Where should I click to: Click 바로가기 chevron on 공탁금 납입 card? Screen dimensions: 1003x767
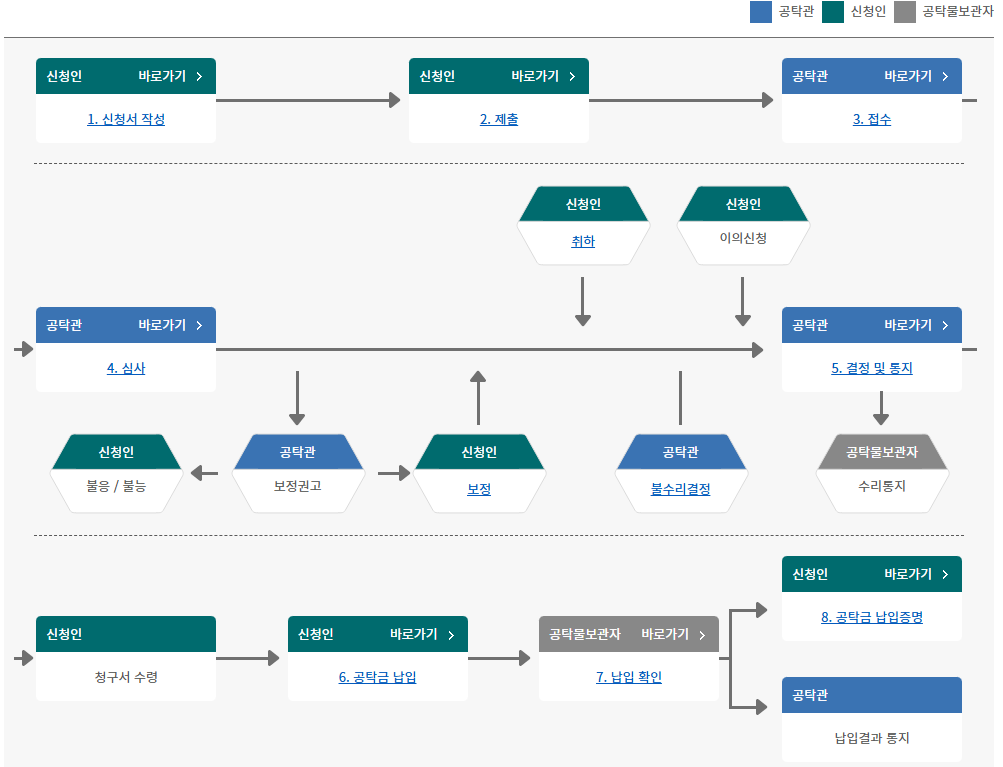click(451, 634)
